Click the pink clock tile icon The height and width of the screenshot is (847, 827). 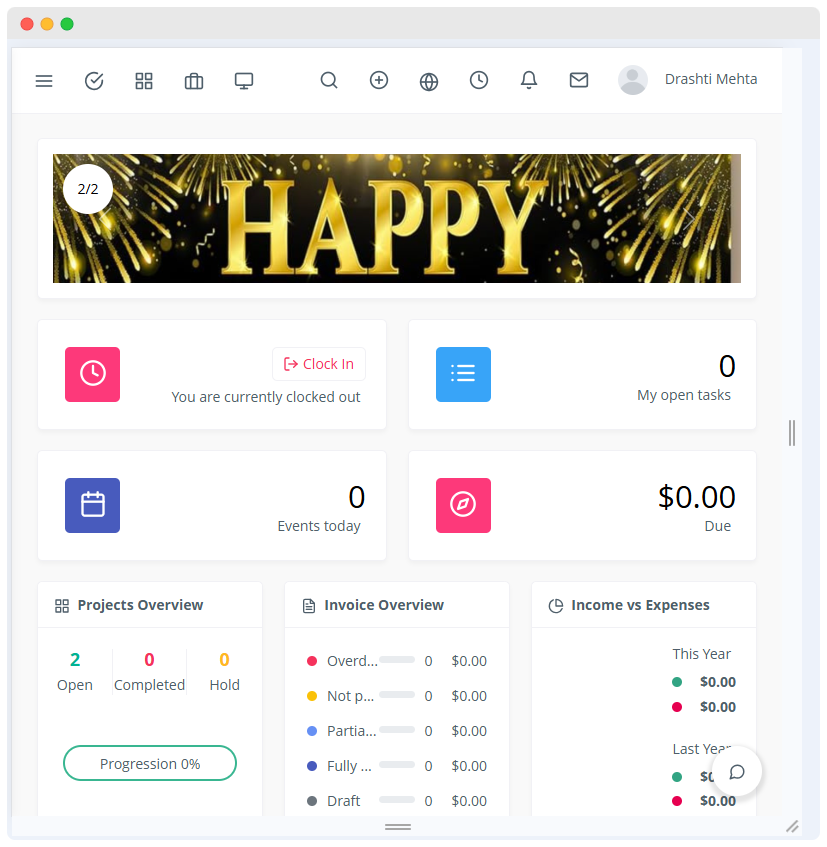click(92, 374)
